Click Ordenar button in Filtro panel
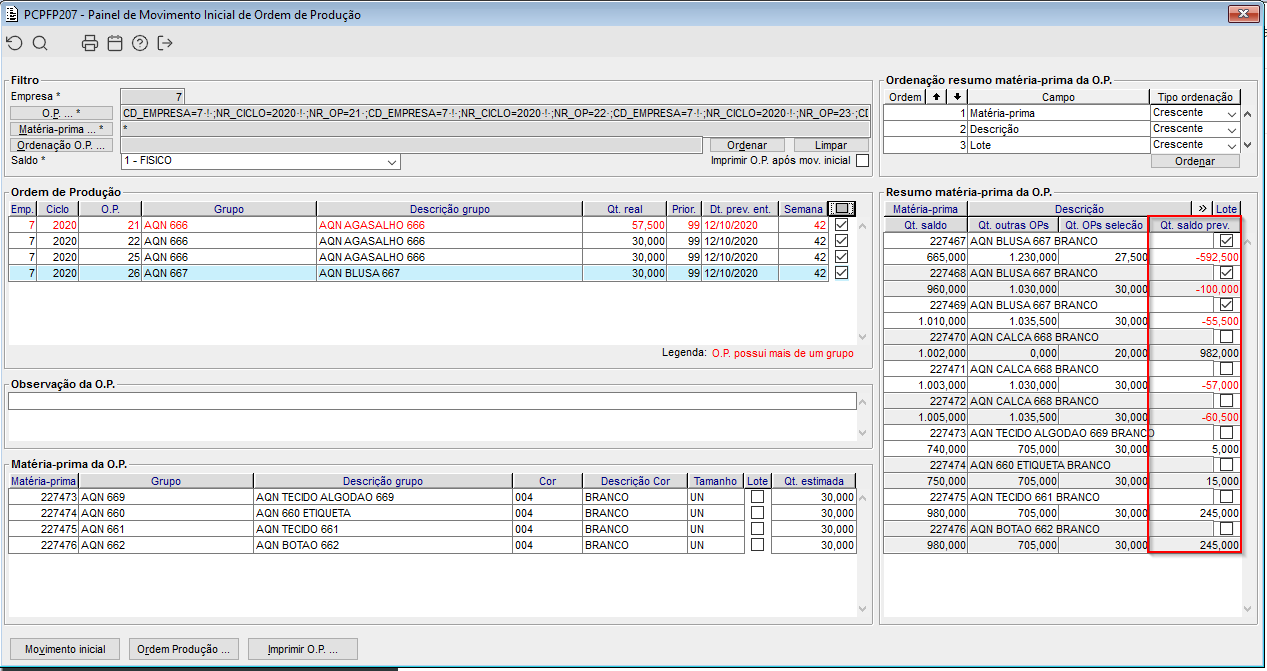Image resolution: width=1267 pixels, height=671 pixels. pos(747,146)
